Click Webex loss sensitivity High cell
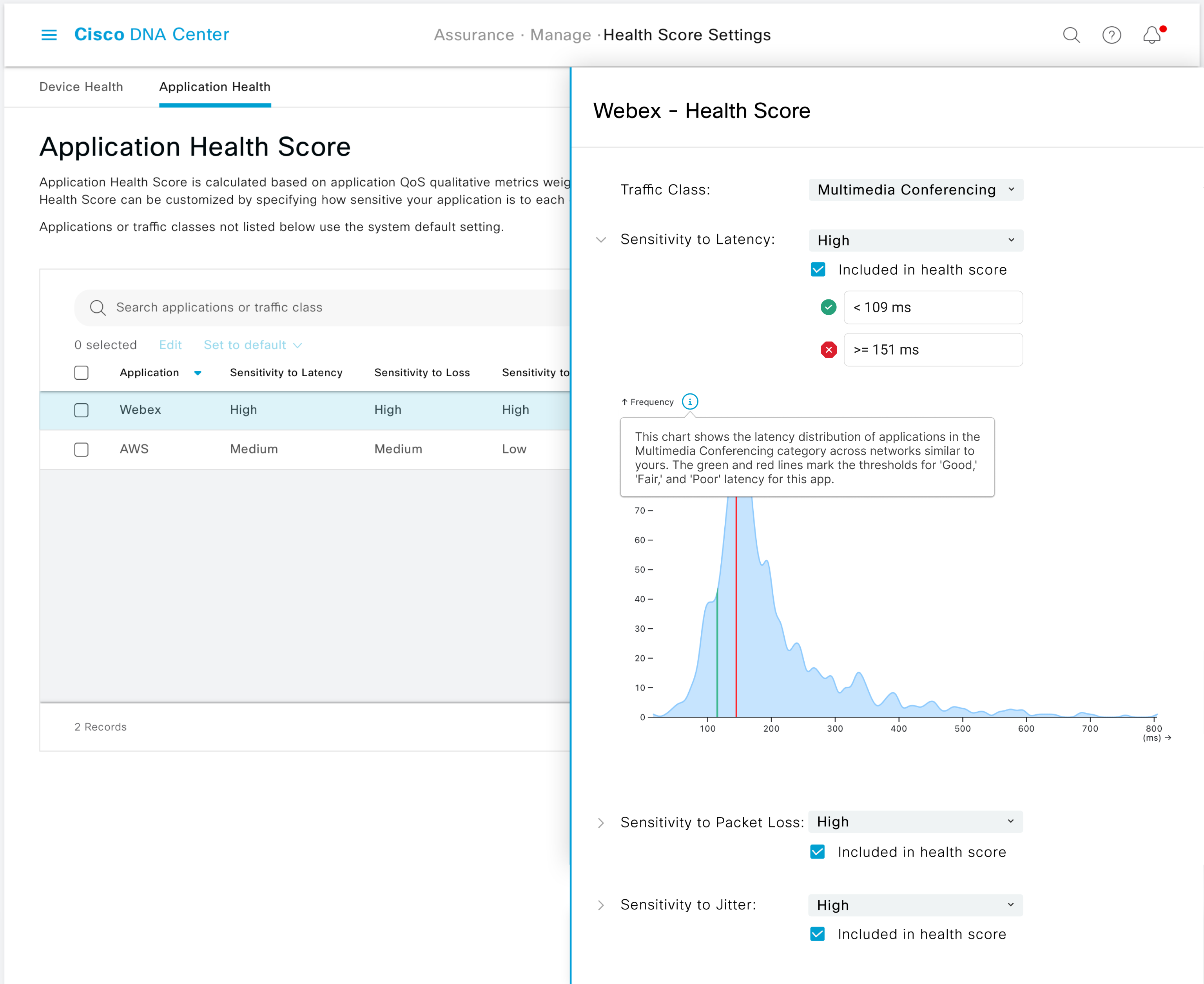The height and width of the screenshot is (984, 1204). tap(388, 410)
